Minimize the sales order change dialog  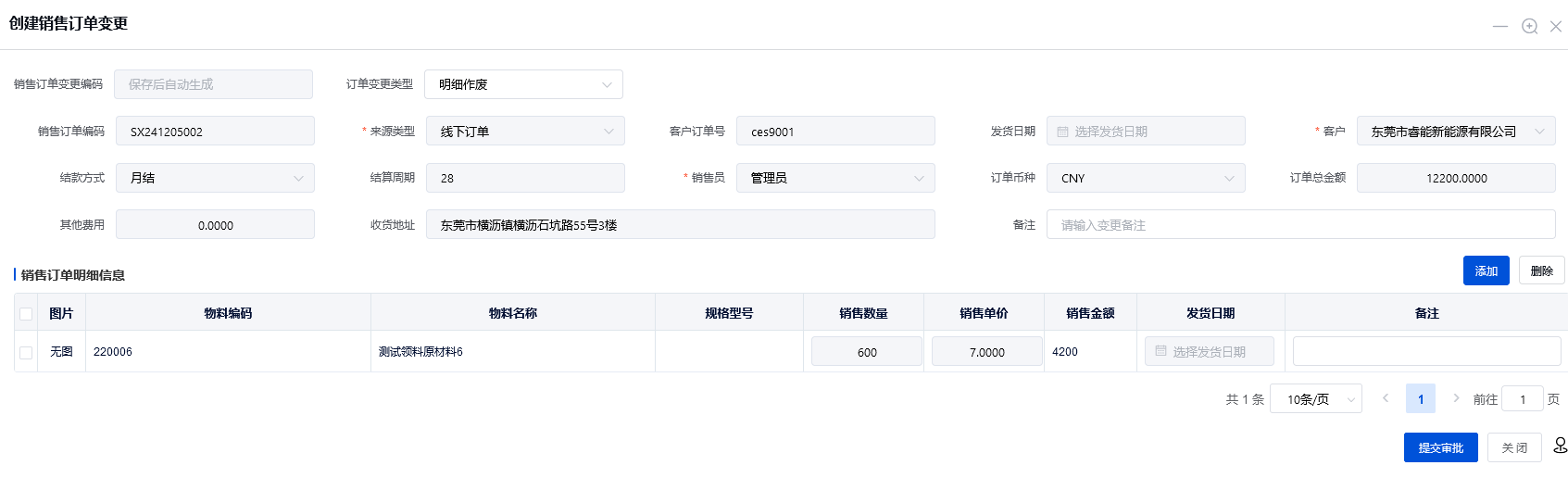1500,26
